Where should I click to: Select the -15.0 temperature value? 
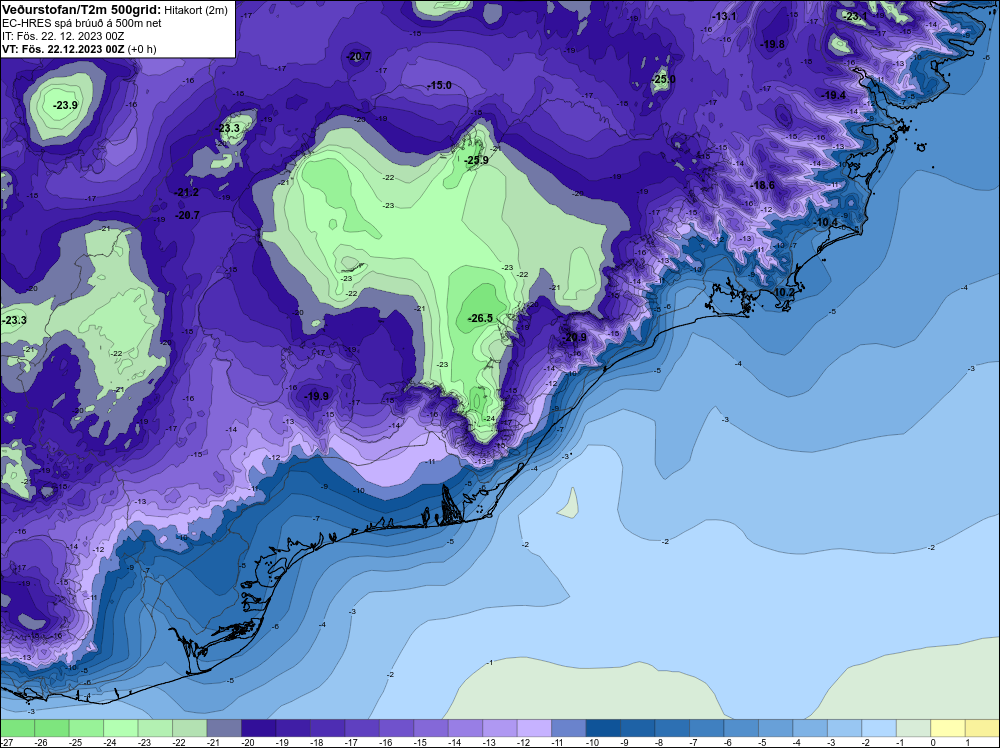[x=439, y=85]
